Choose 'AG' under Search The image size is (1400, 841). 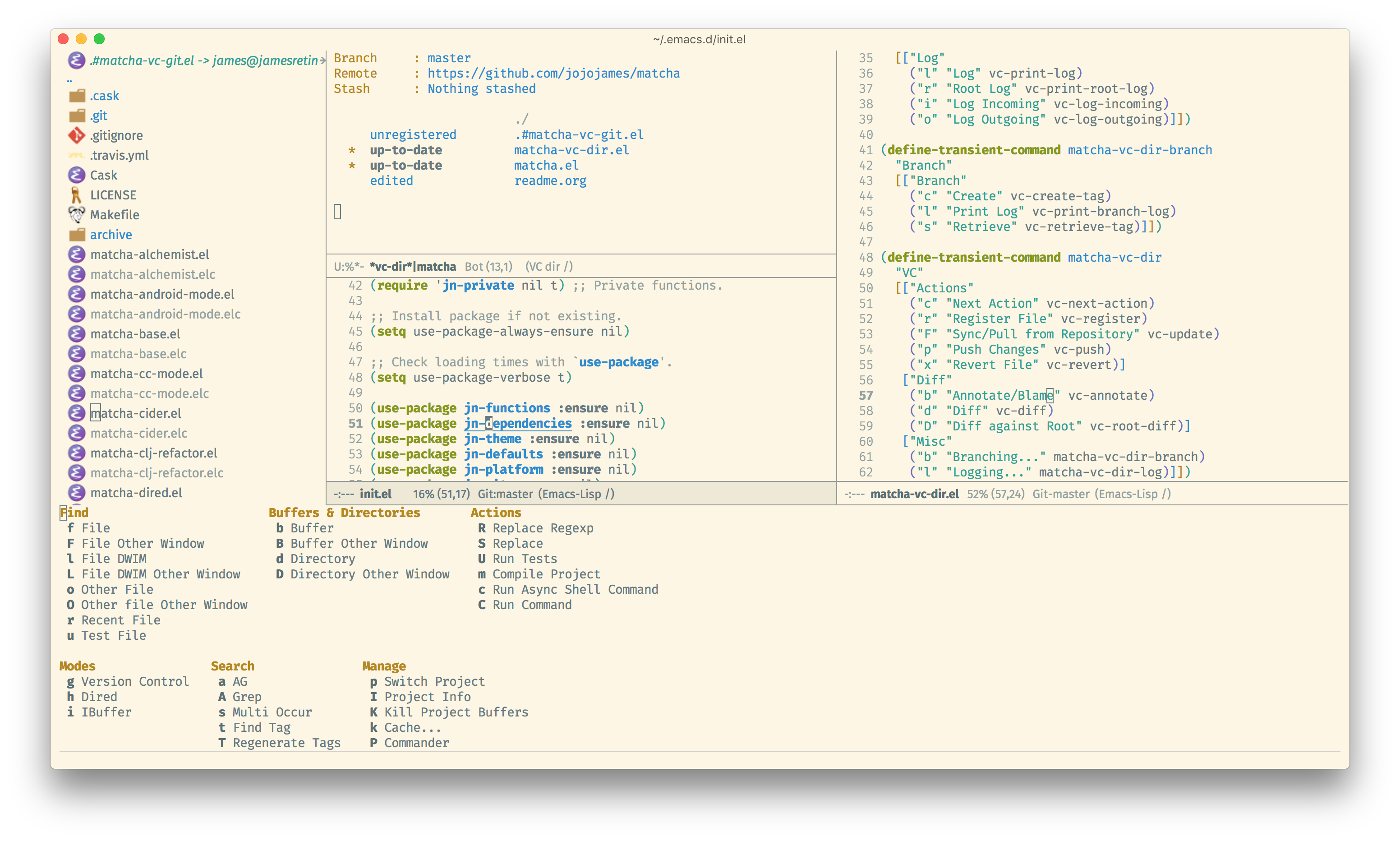[239, 681]
